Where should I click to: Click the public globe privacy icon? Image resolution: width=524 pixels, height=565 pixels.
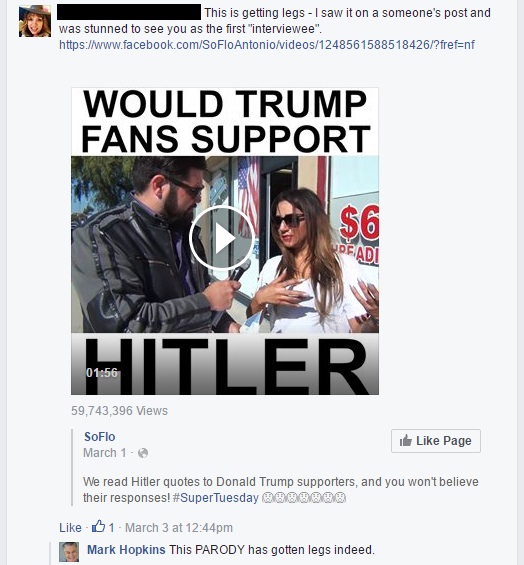(x=143, y=453)
